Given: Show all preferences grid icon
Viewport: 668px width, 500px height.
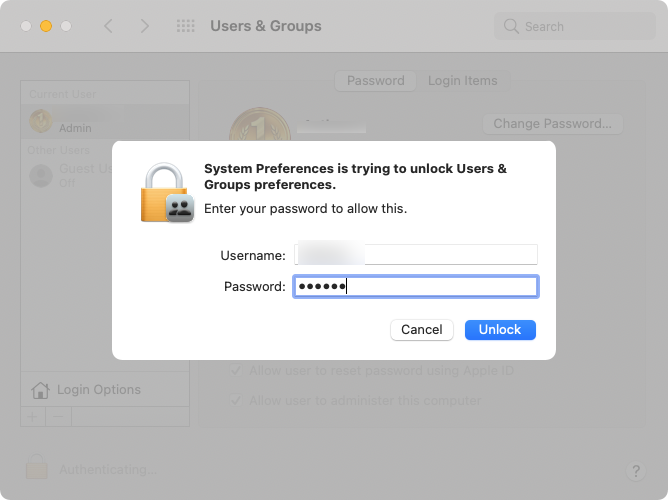Looking at the screenshot, I should (186, 26).
